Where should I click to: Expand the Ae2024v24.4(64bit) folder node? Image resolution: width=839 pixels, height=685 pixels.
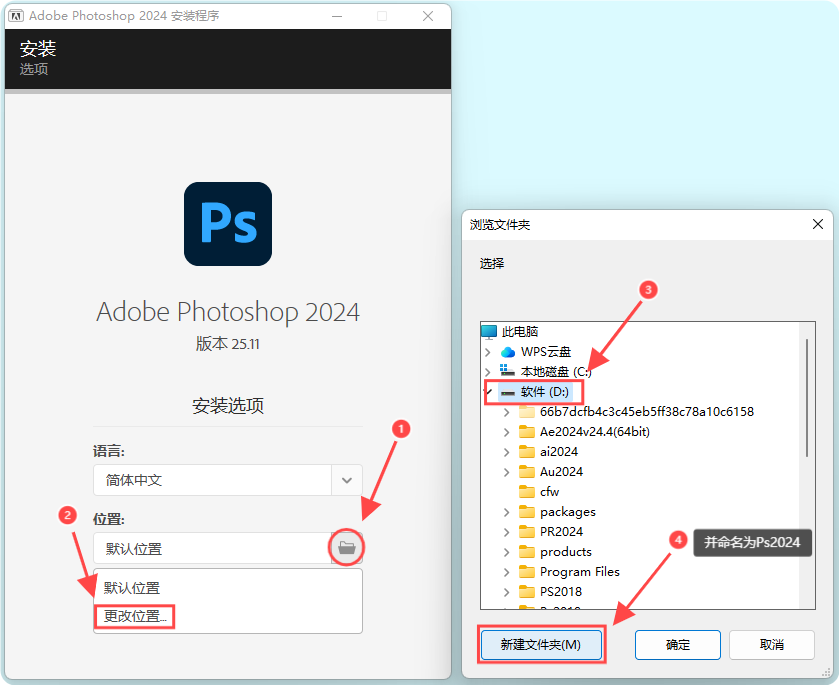(507, 432)
